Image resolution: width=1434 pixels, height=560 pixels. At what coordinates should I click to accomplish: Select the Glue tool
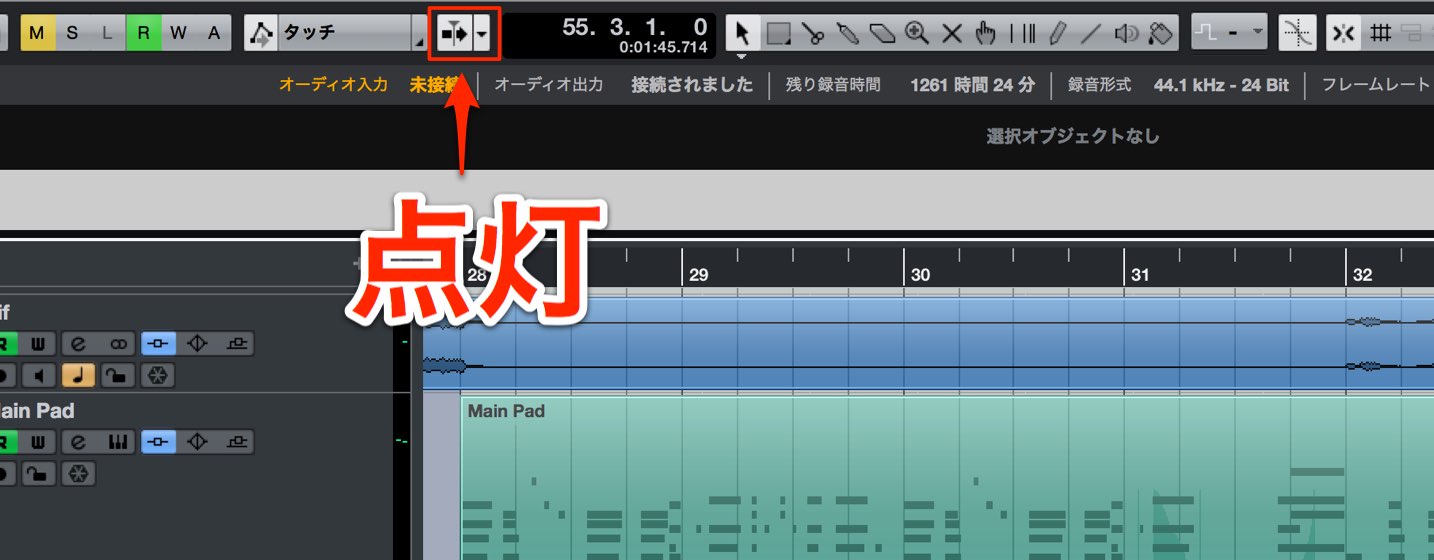point(847,33)
